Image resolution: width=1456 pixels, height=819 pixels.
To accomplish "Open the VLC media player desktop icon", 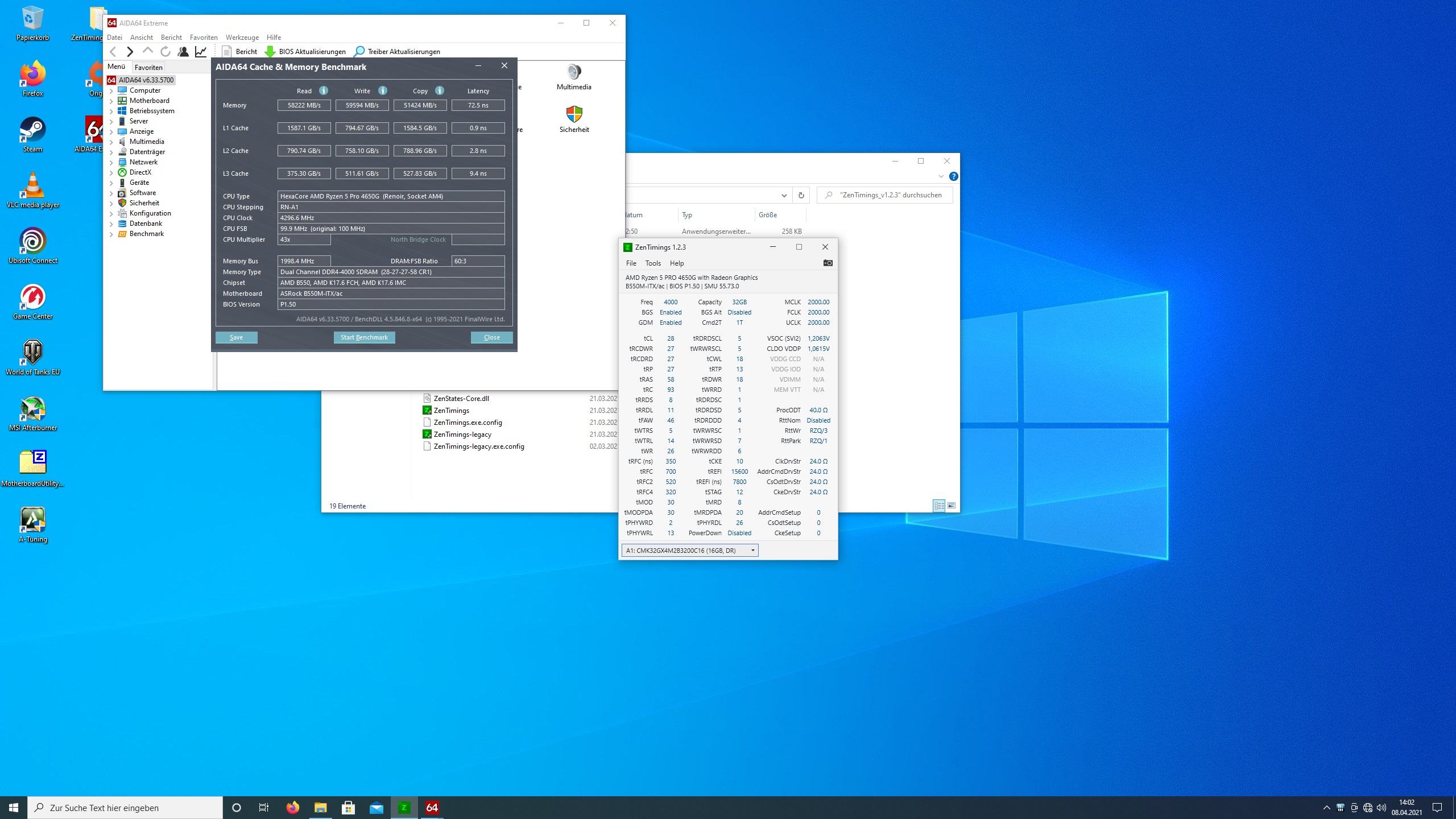I will coord(33,191).
